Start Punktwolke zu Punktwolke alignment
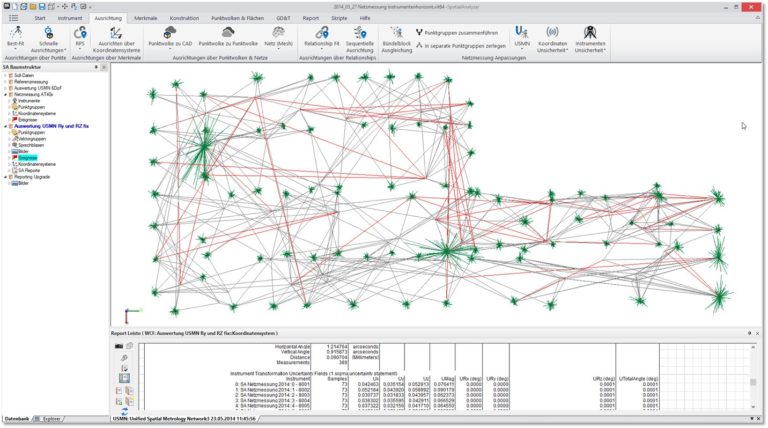The width and height of the screenshot is (768, 428). 228,37
